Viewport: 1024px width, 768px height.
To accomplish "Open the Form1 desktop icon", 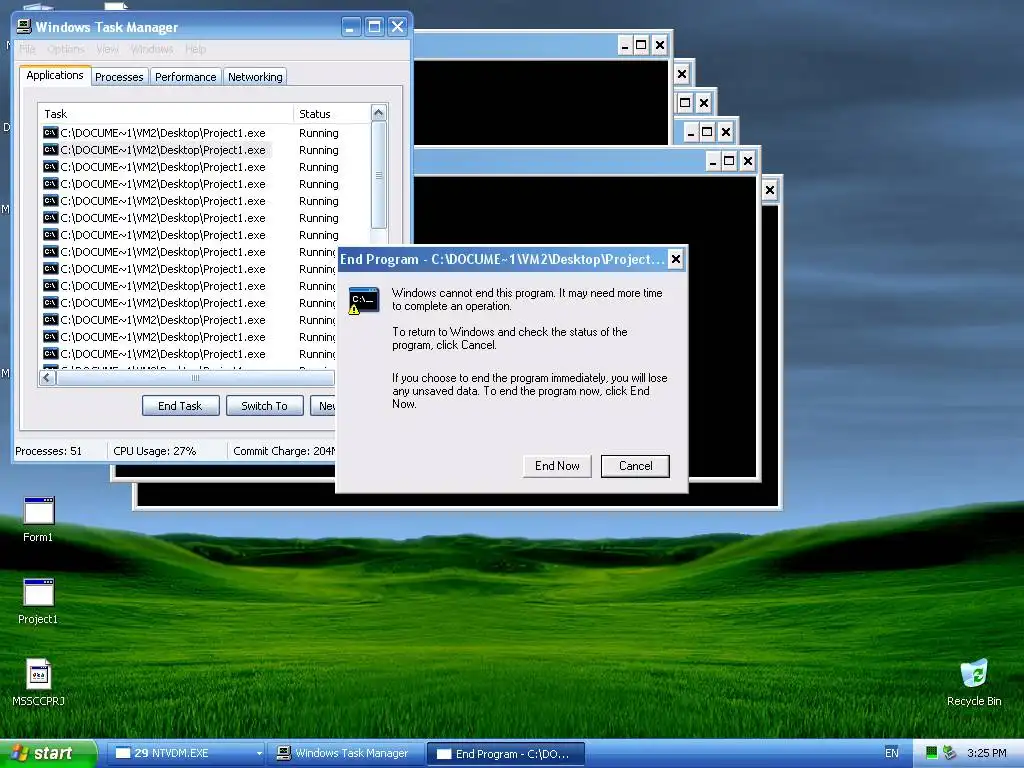I will point(38,520).
